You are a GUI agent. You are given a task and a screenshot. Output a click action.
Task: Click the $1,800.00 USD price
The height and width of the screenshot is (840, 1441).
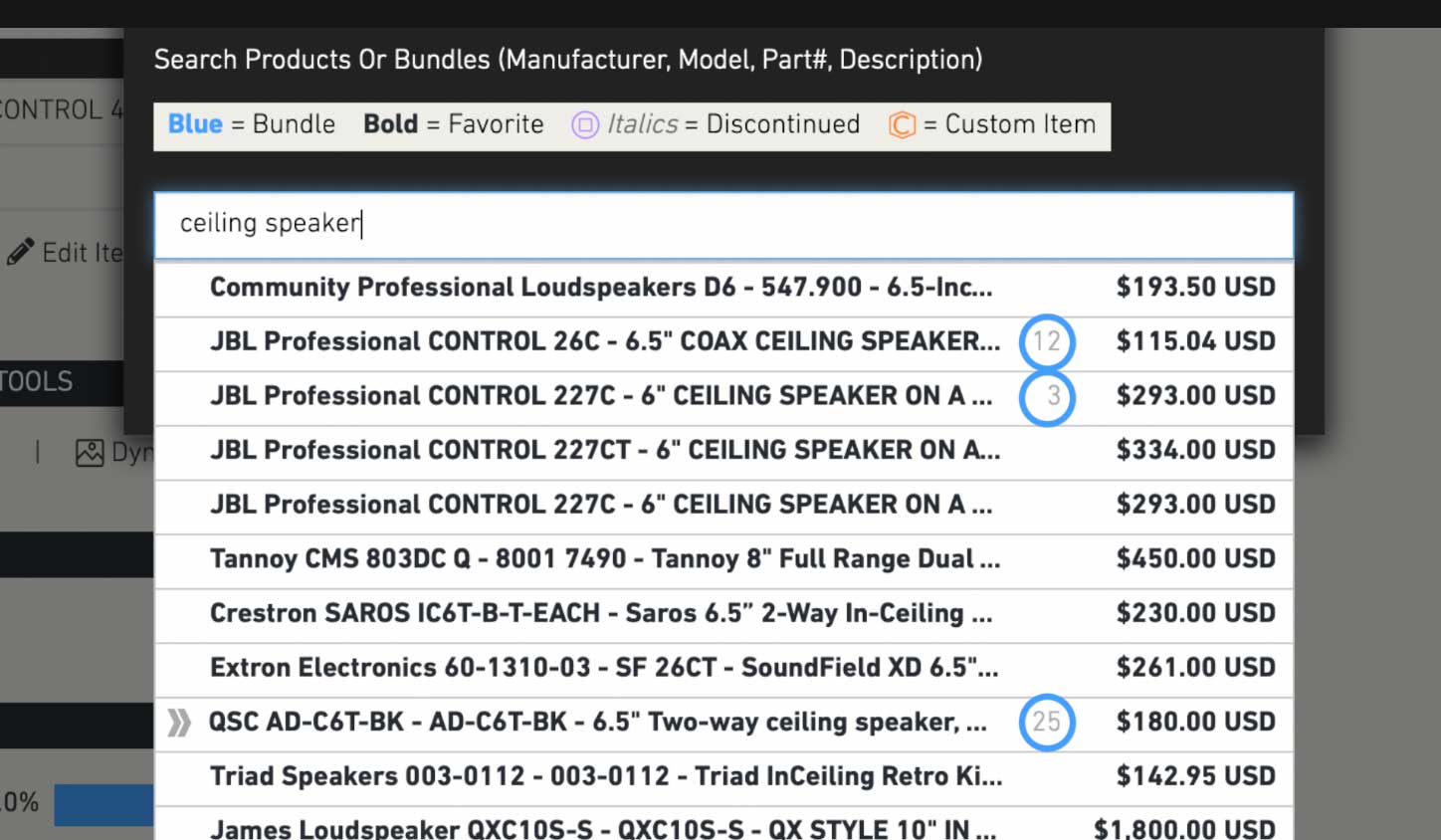pyautogui.click(x=1184, y=828)
